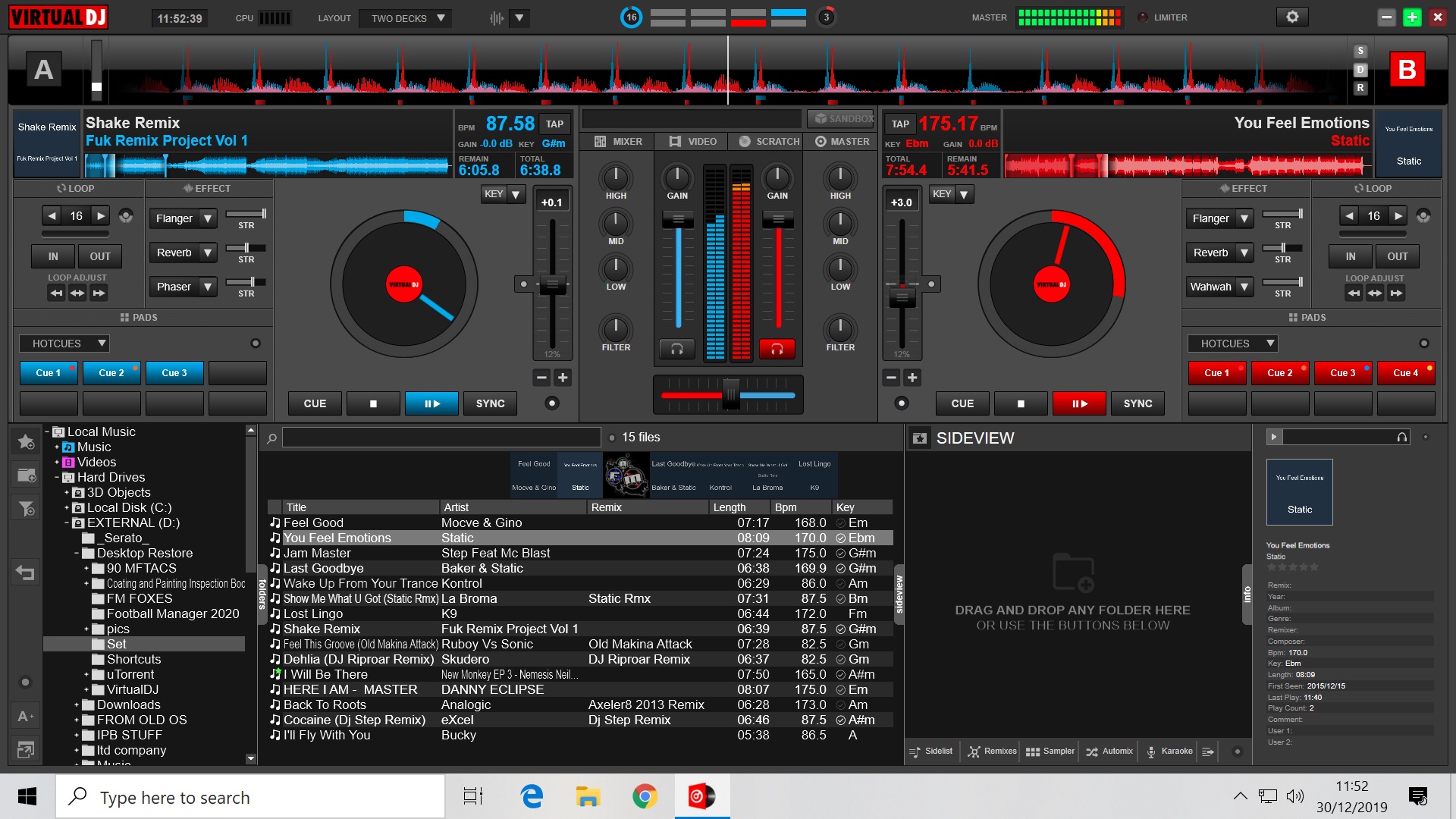Click the go-back arrow icon in browser sidebar

pos(26,573)
